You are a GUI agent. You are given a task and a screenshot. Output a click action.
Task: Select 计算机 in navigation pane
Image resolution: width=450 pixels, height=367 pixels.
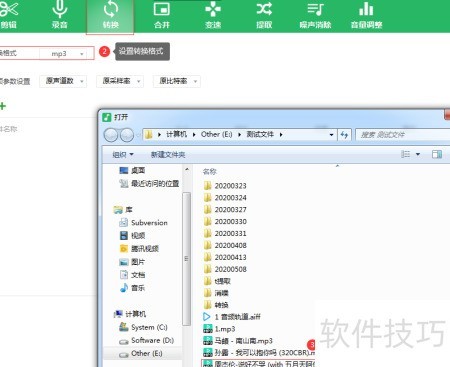coord(130,314)
